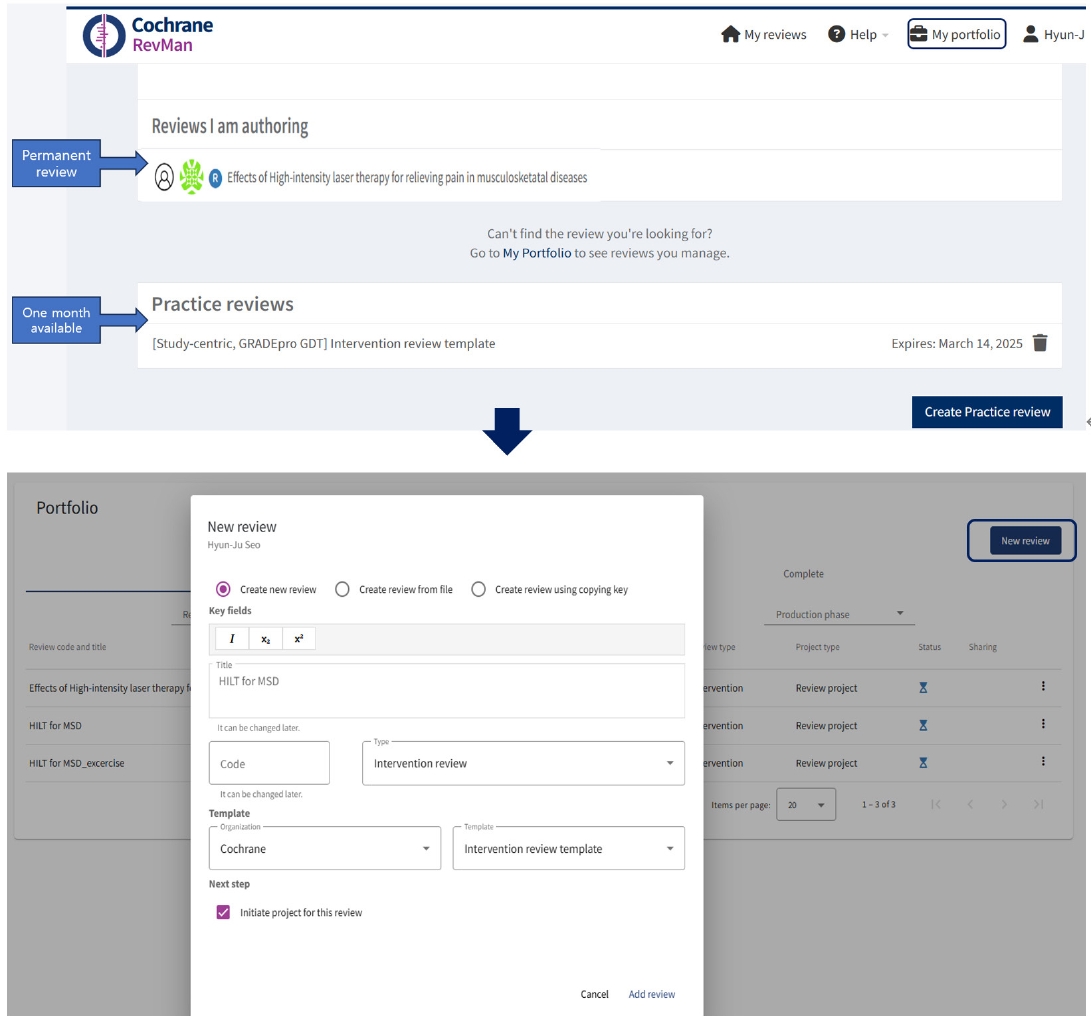1091x1016 pixels.
Task: Select Create new review radio button
Action: pos(223,589)
